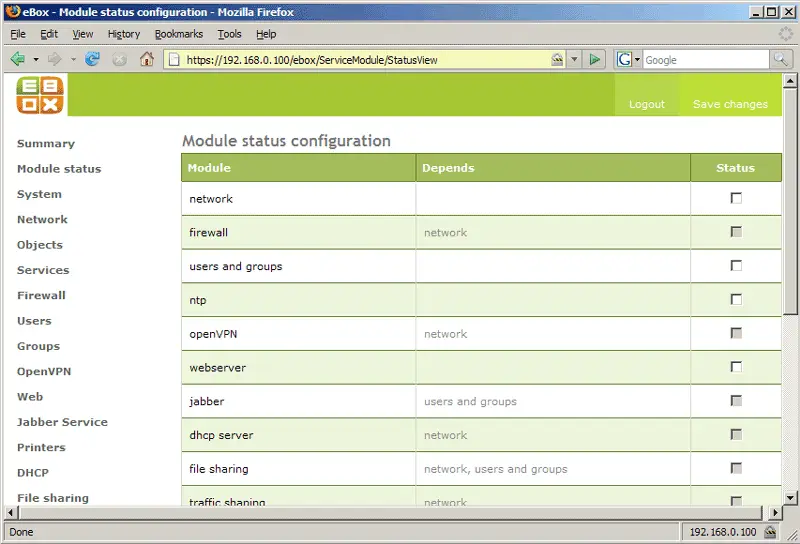The width and height of the screenshot is (800, 544).
Task: Open the History menu
Action: [123, 34]
